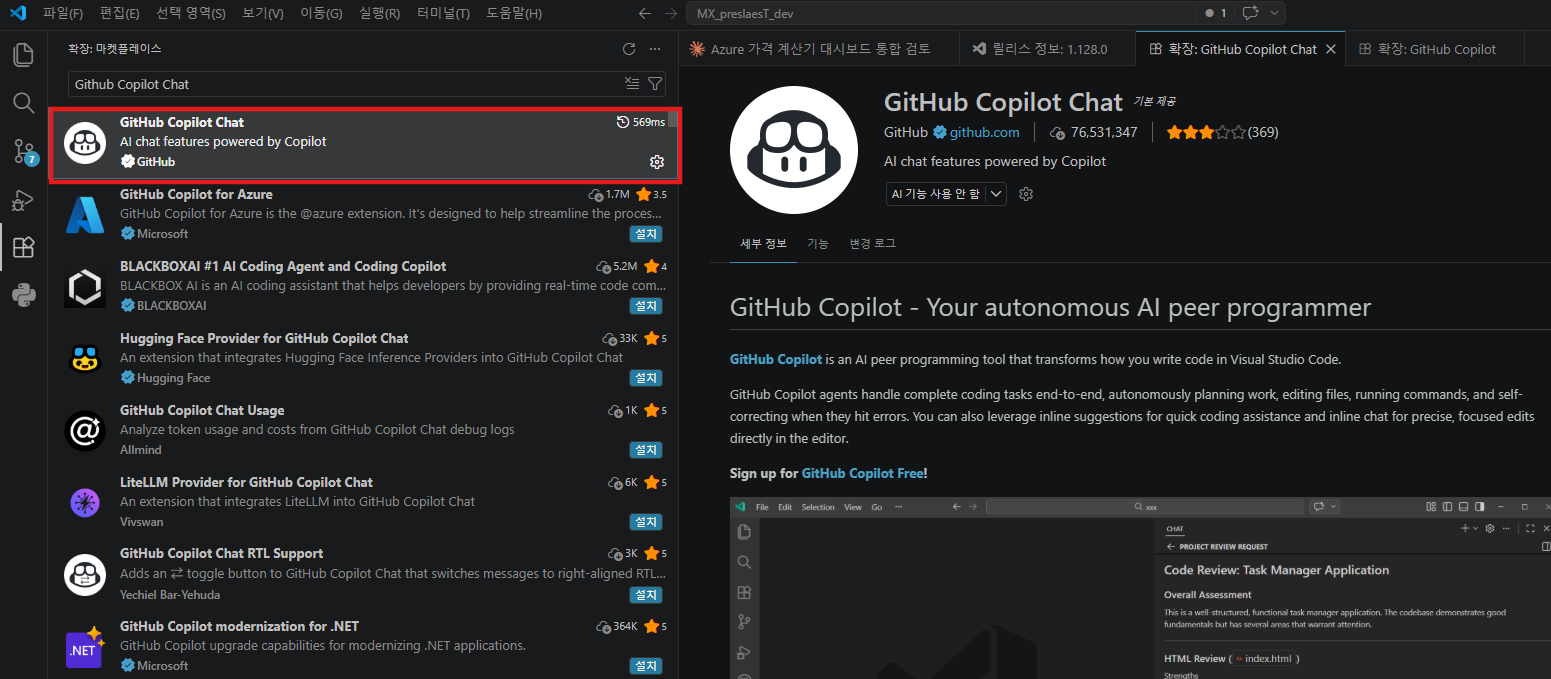Click the Go Back arrow in title bar

pos(645,14)
